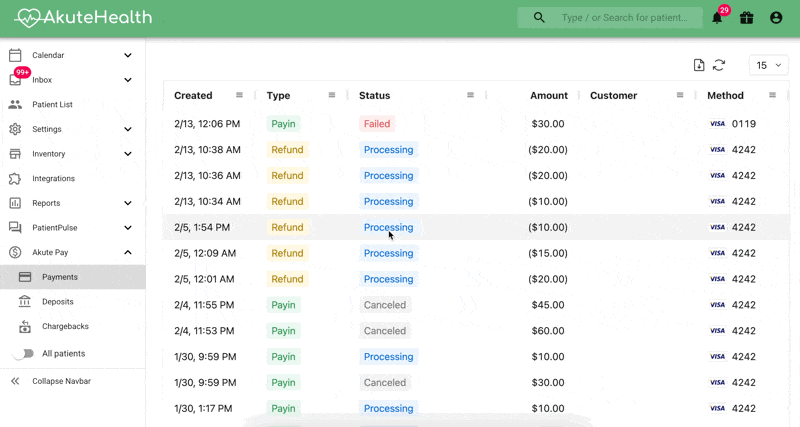Open the rows per page dropdown
Image resolution: width=800 pixels, height=427 pixels.
point(768,65)
